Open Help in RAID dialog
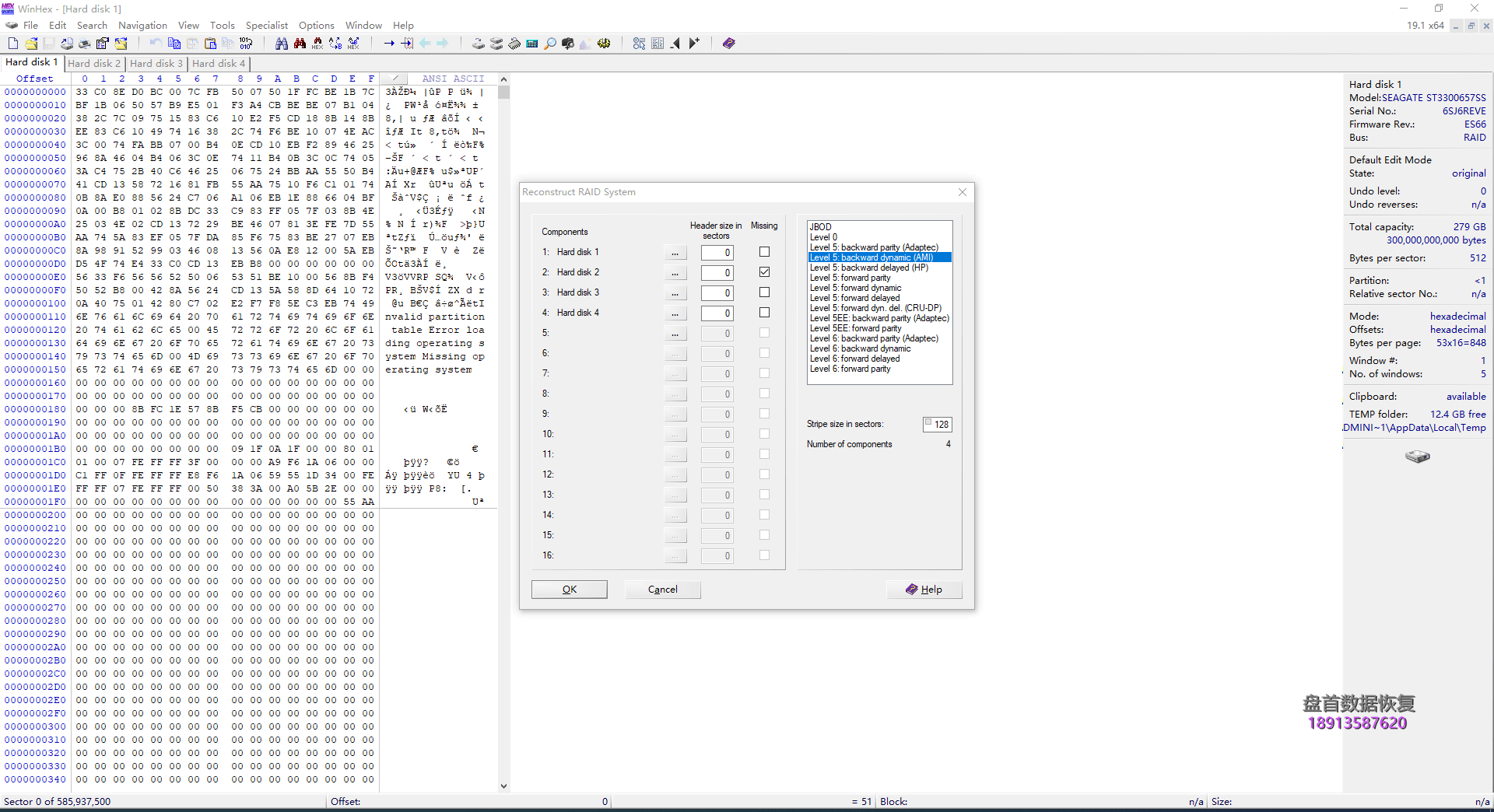This screenshot has height=812, width=1494. pyautogui.click(x=924, y=590)
